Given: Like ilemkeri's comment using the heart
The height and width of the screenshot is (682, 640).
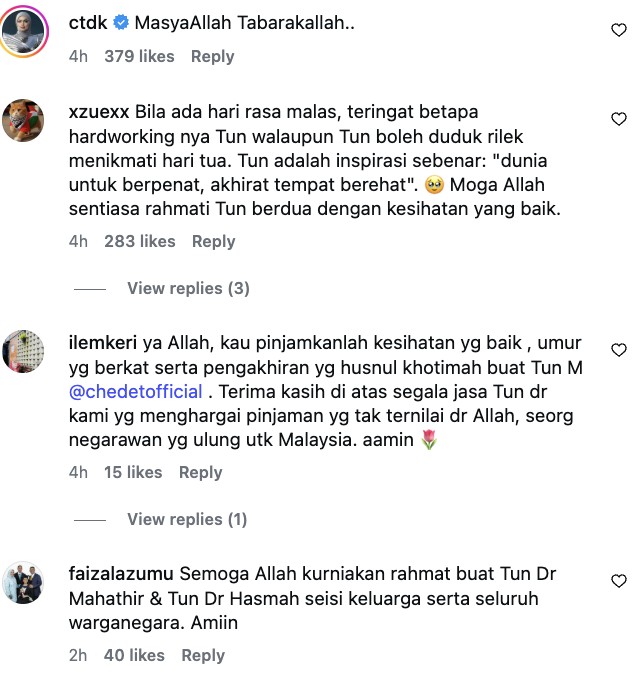Looking at the screenshot, I should (x=619, y=350).
